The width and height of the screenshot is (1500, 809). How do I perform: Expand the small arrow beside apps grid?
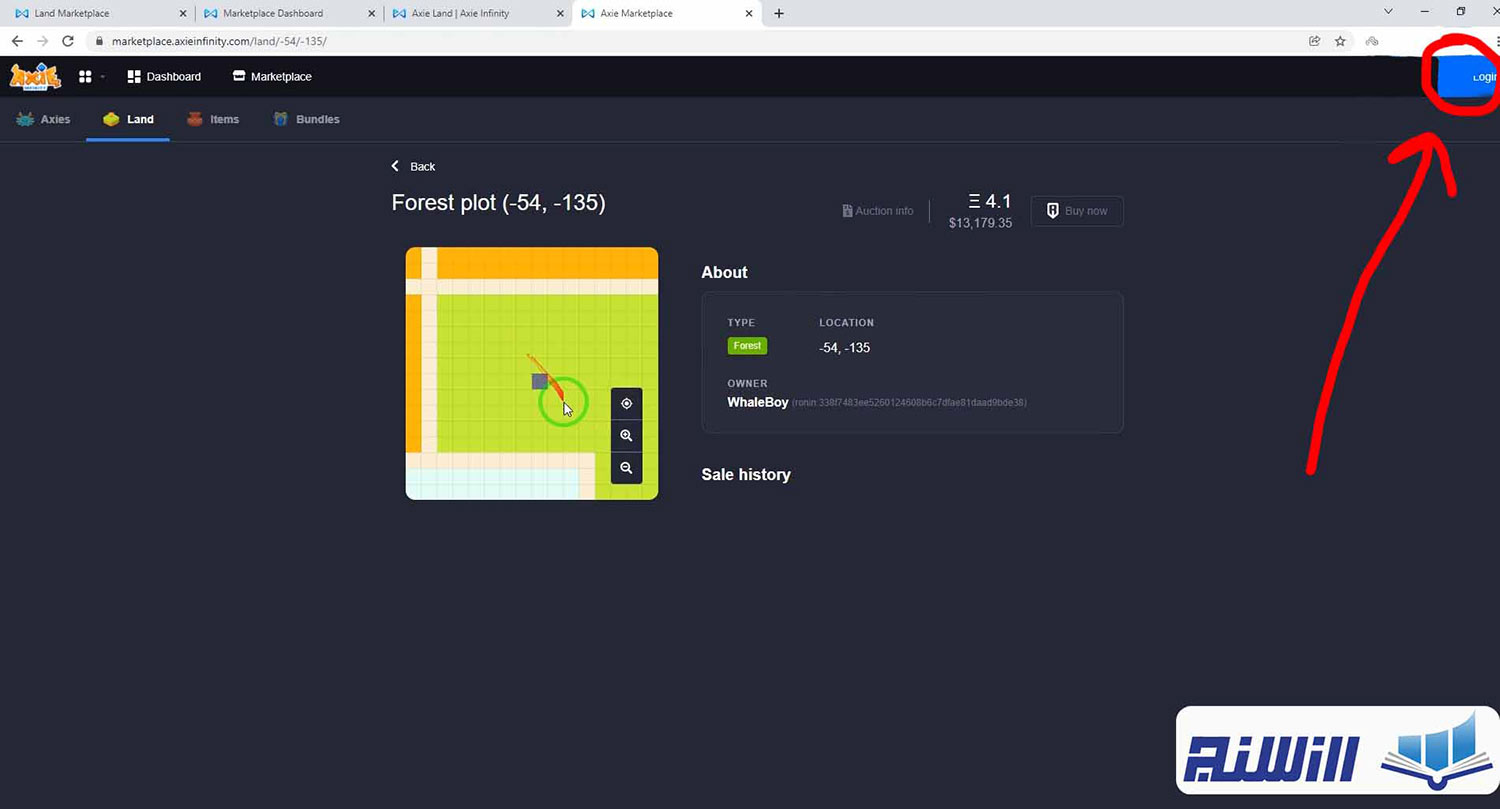coord(103,77)
